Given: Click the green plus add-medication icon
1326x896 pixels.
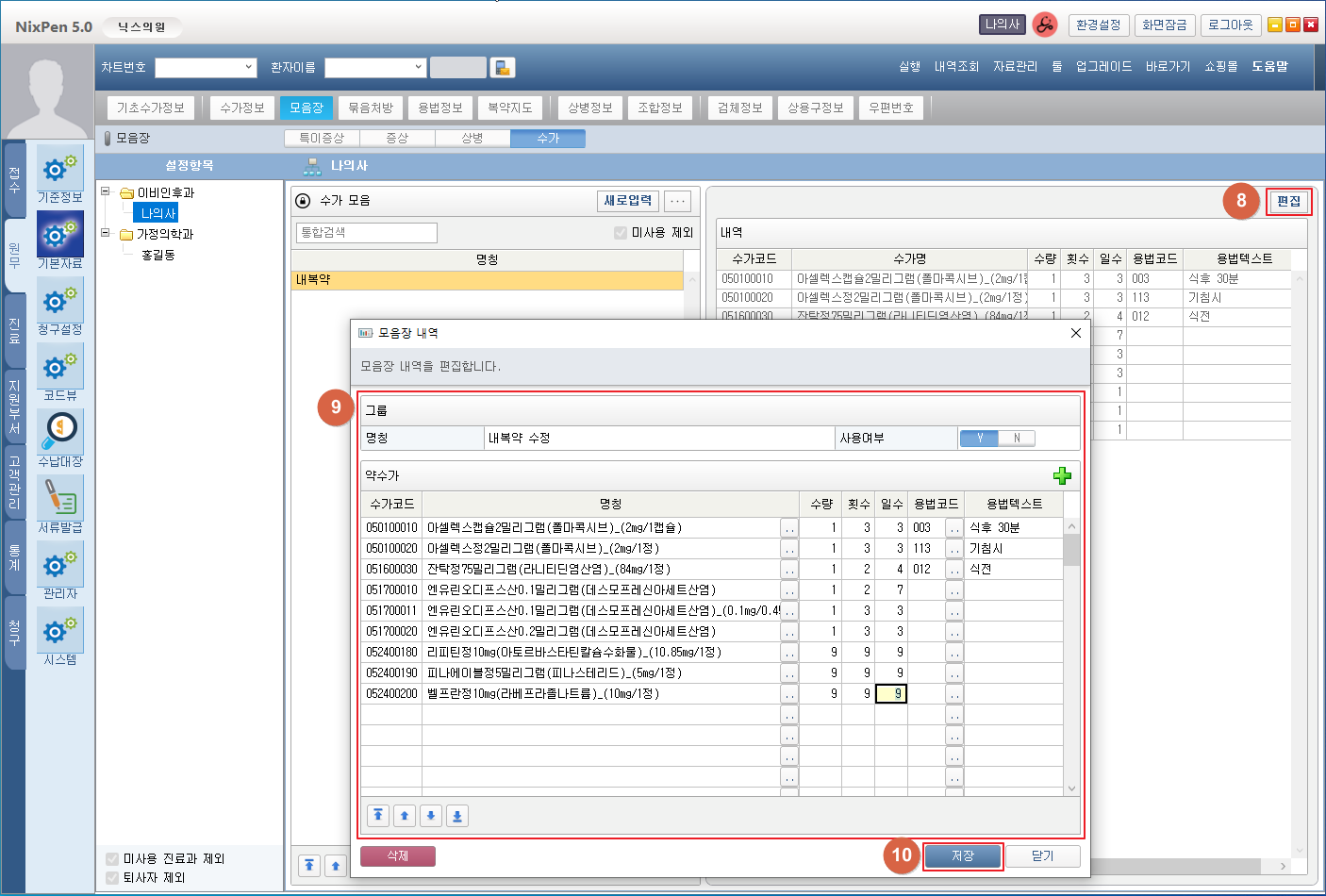Looking at the screenshot, I should tap(1062, 476).
